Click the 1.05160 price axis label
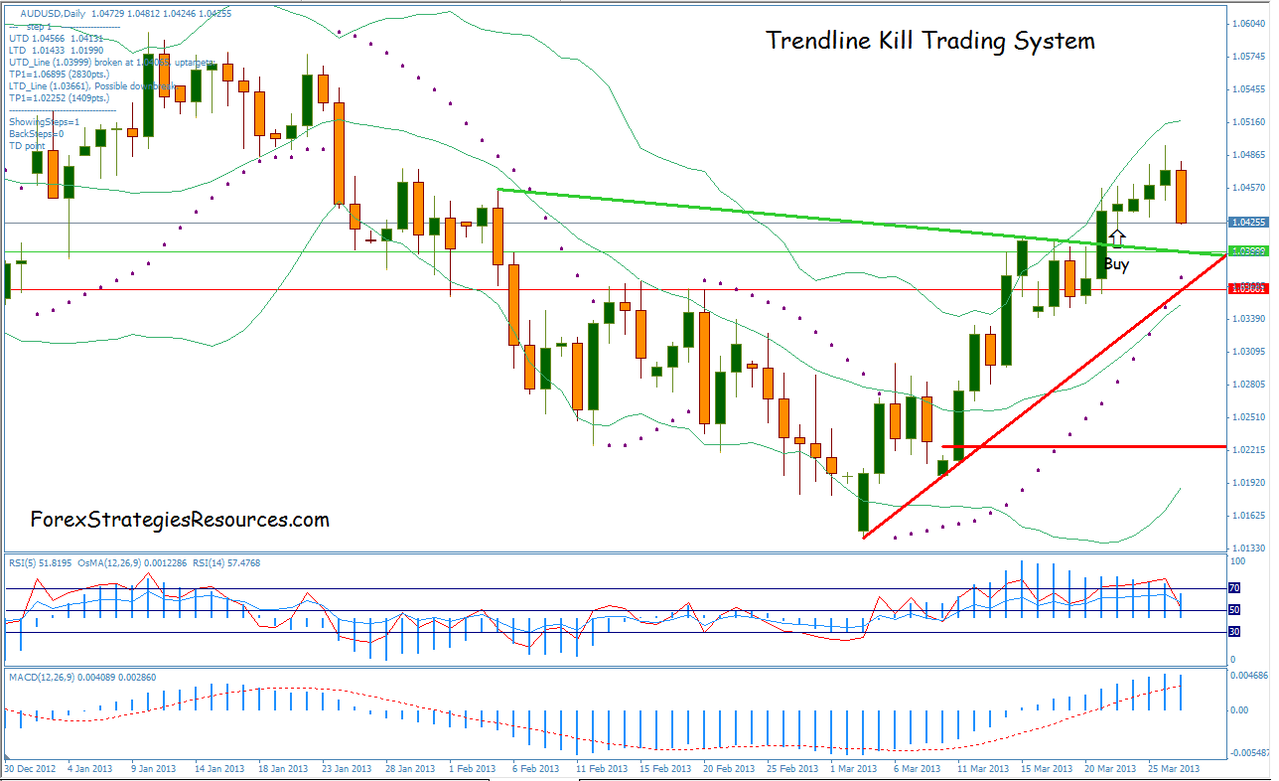This screenshot has height=781, width=1279. click(x=1249, y=121)
